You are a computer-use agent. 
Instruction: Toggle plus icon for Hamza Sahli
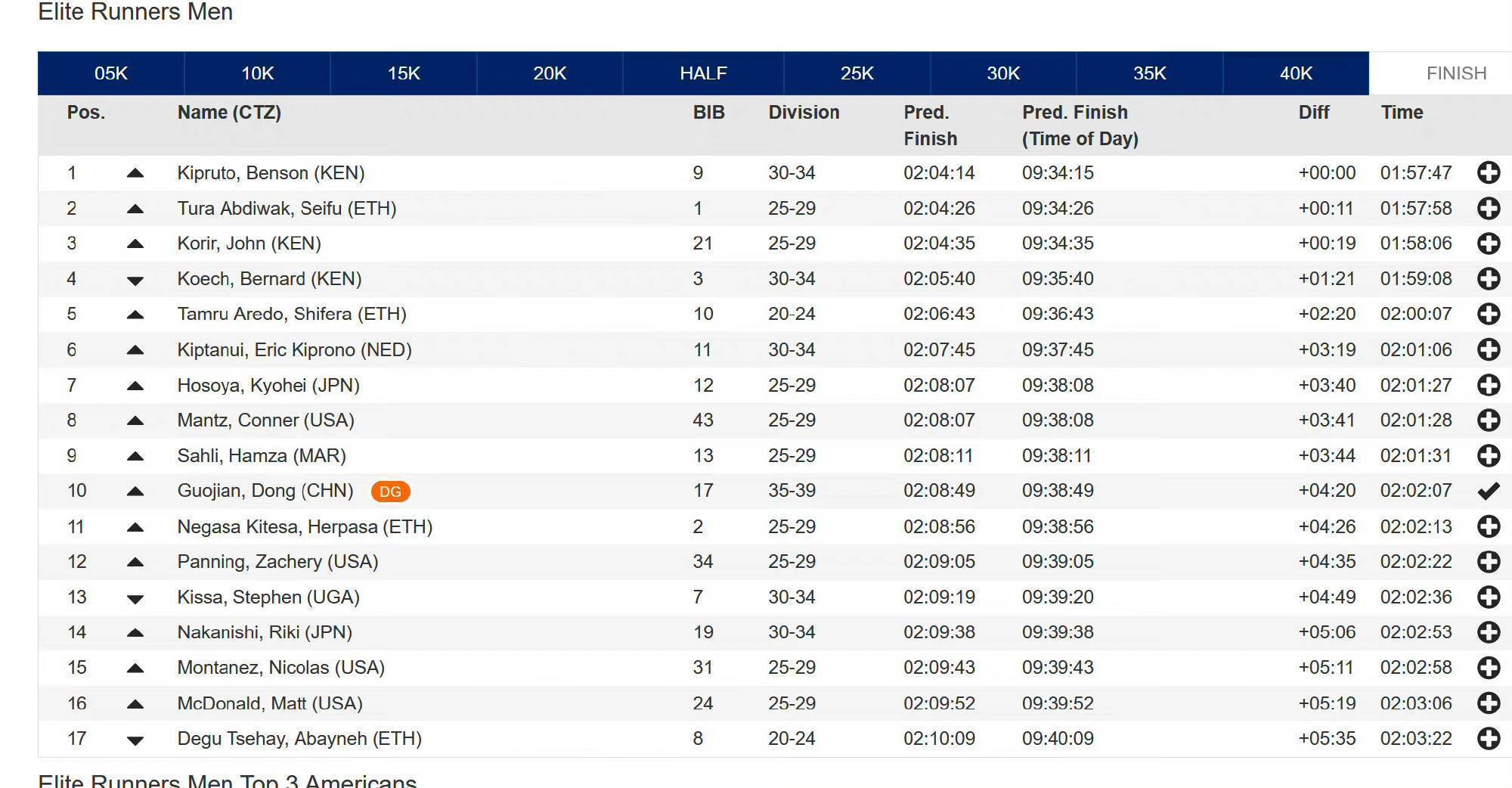tap(1488, 456)
